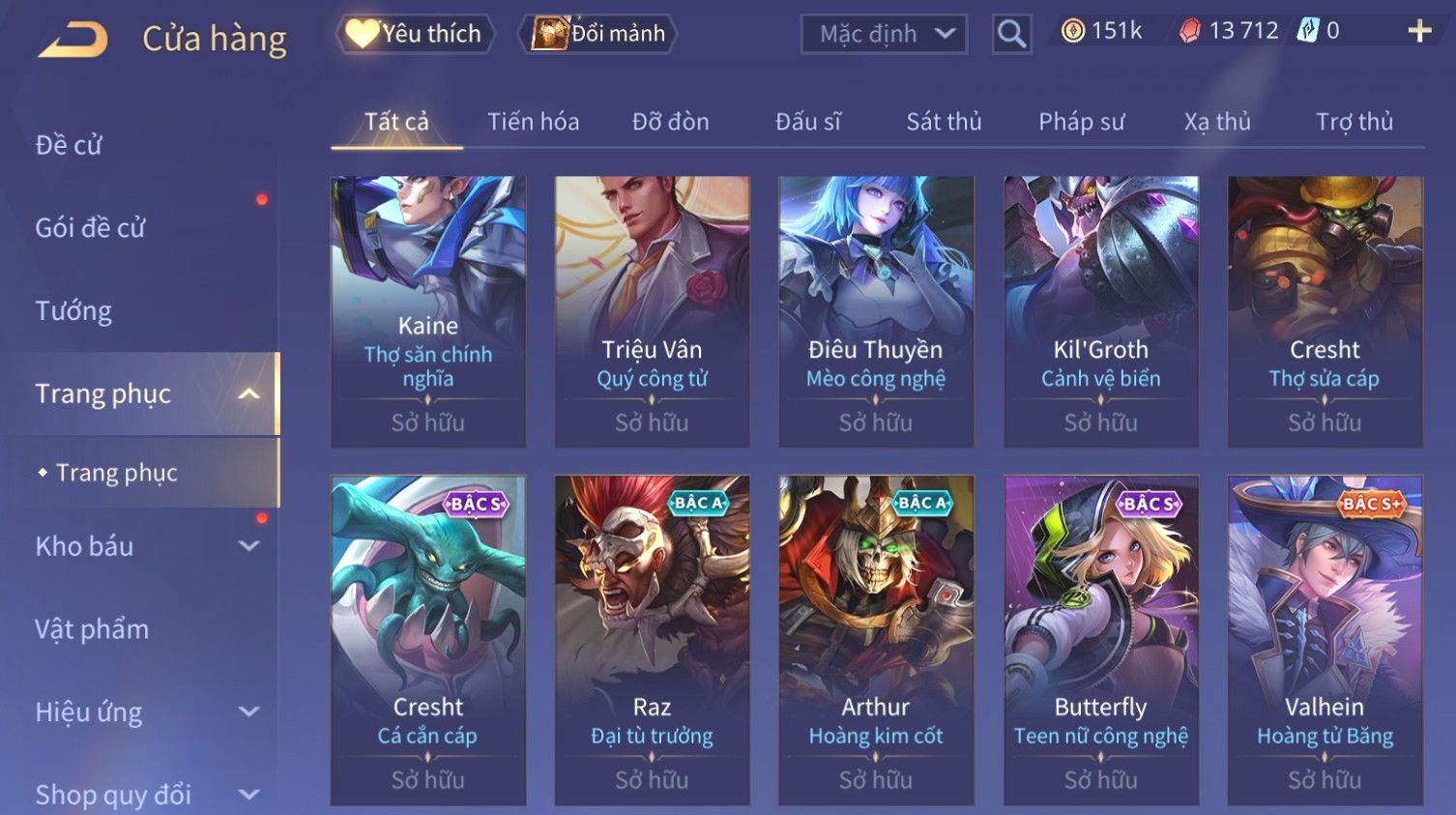The height and width of the screenshot is (815, 1456).
Task: Open the Mặc định sort dropdown
Action: pos(884,34)
